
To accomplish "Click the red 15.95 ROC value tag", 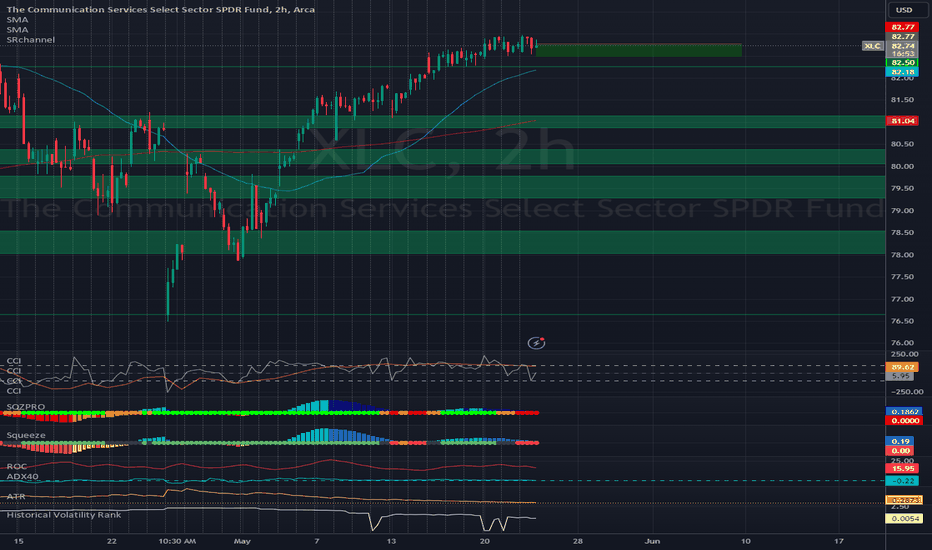I will [902, 469].
